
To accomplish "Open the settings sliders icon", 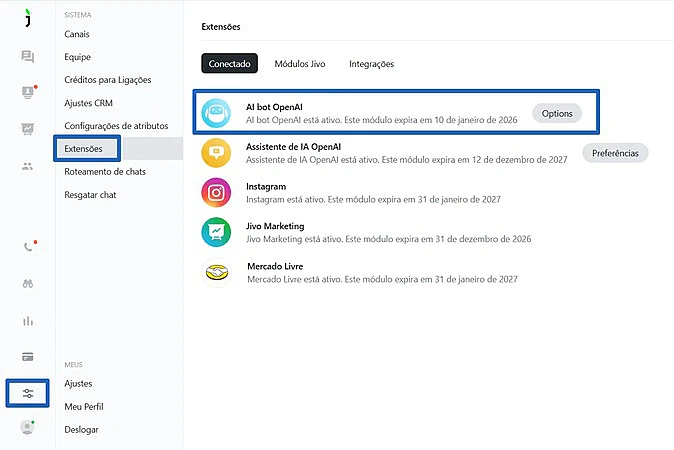I will point(28,393).
